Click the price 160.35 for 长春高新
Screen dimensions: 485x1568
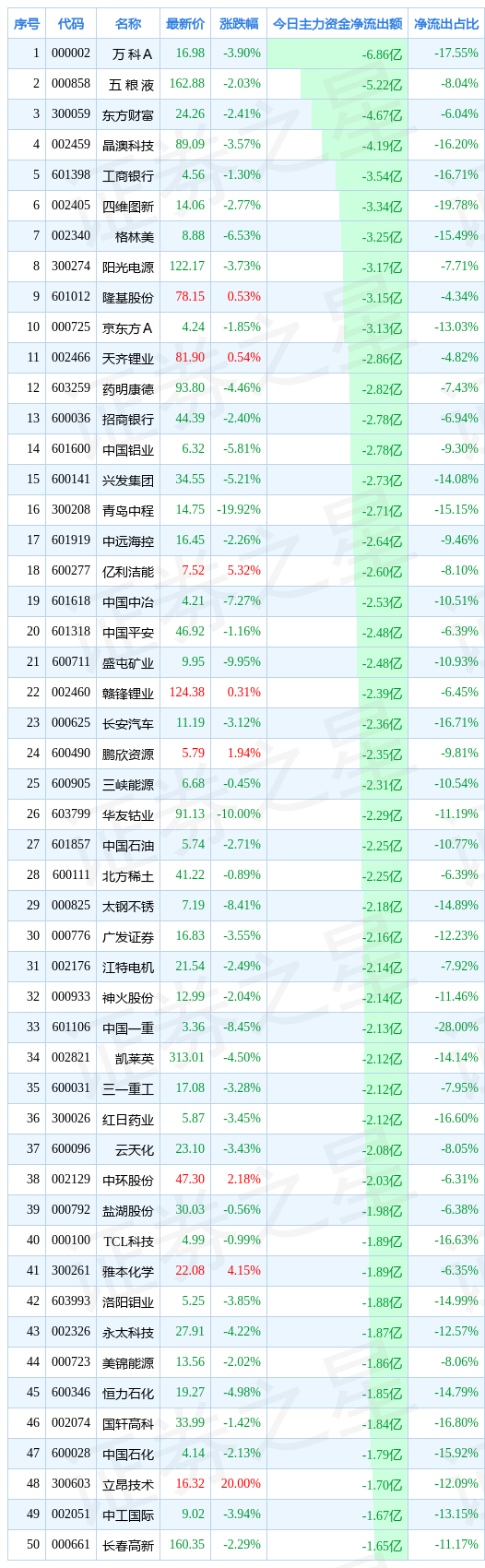click(187, 1545)
